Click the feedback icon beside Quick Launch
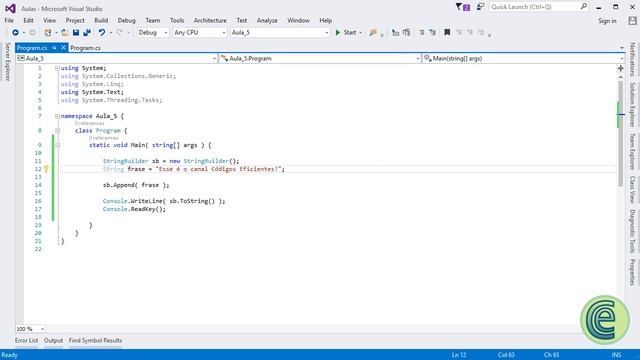The height and width of the screenshot is (360, 640). pos(480,7)
